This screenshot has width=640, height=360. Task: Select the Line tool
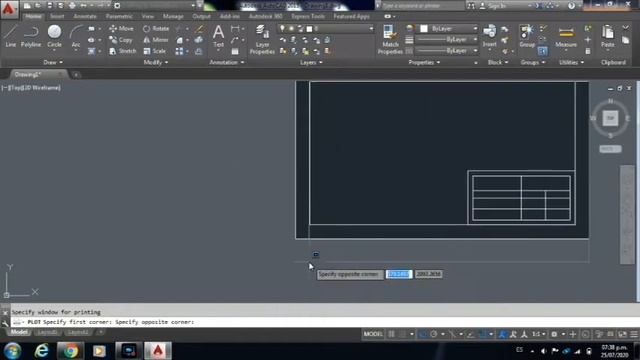(x=11, y=36)
